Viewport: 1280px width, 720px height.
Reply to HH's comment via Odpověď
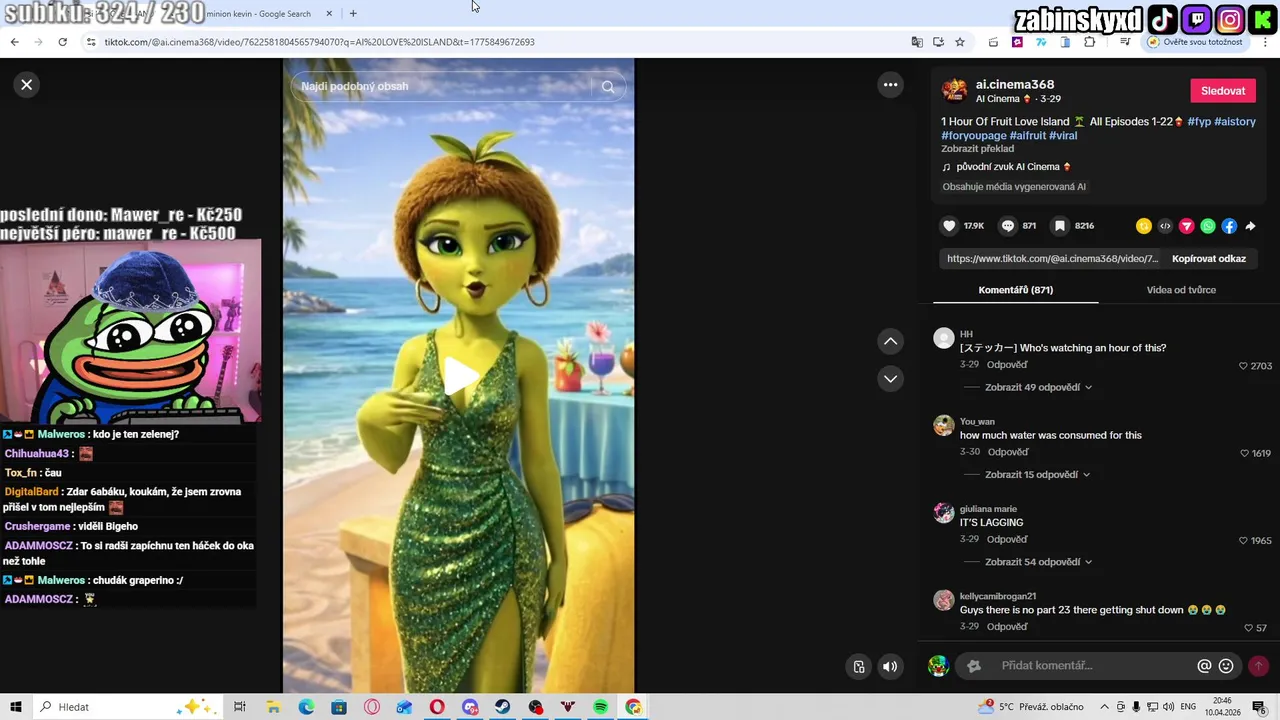(1007, 365)
